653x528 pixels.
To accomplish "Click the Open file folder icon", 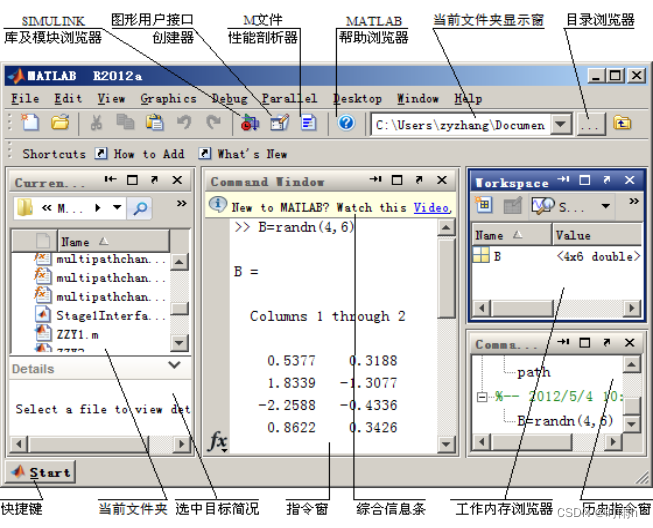I will (60, 122).
